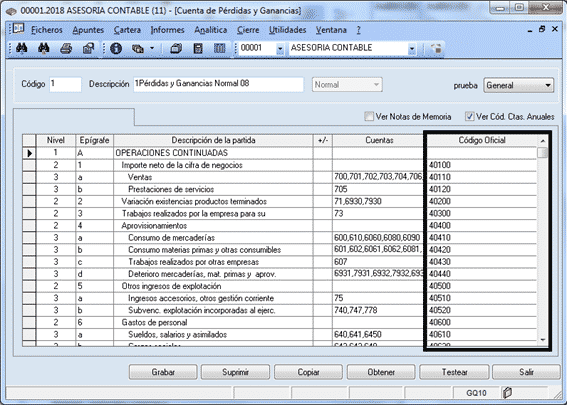Click the Consumo de mercaderías cell
This screenshot has width=567, height=405.
point(213,238)
